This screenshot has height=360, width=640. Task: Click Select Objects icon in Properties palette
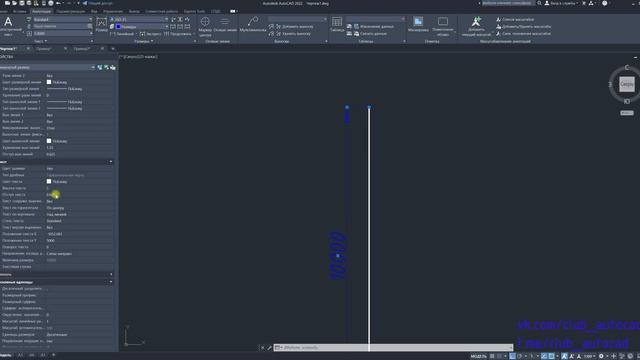point(106,67)
